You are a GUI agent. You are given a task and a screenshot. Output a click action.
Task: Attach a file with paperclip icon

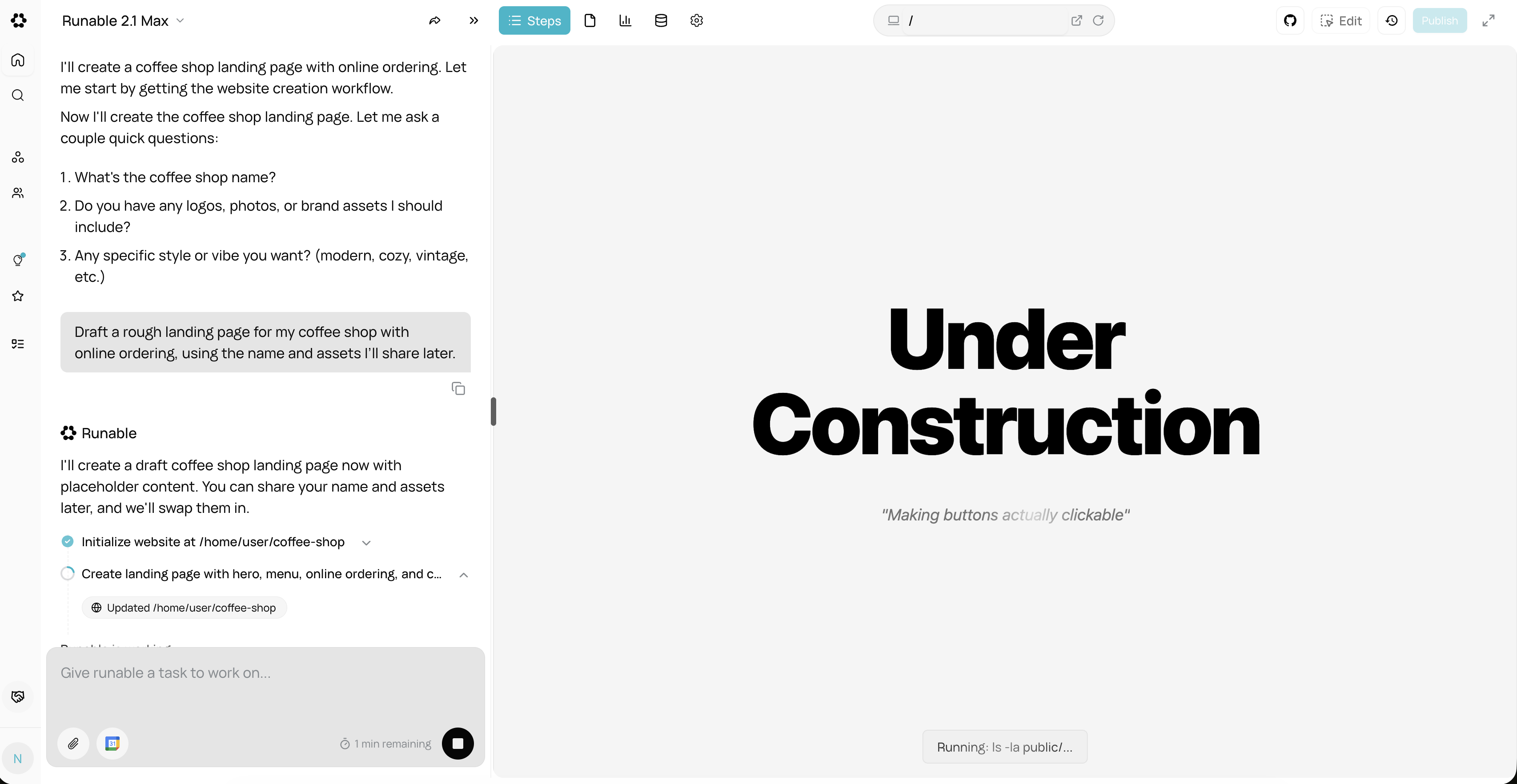(73, 744)
